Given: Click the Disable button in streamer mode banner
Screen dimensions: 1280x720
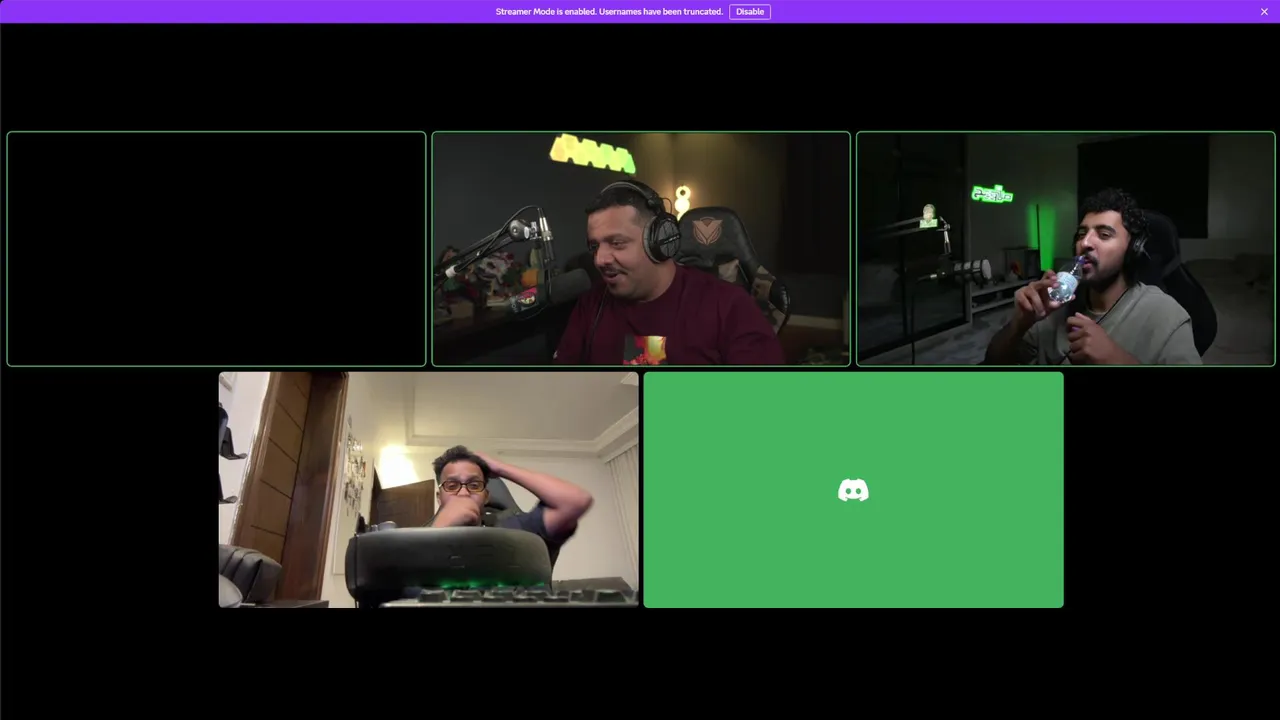Looking at the screenshot, I should click(x=750, y=12).
